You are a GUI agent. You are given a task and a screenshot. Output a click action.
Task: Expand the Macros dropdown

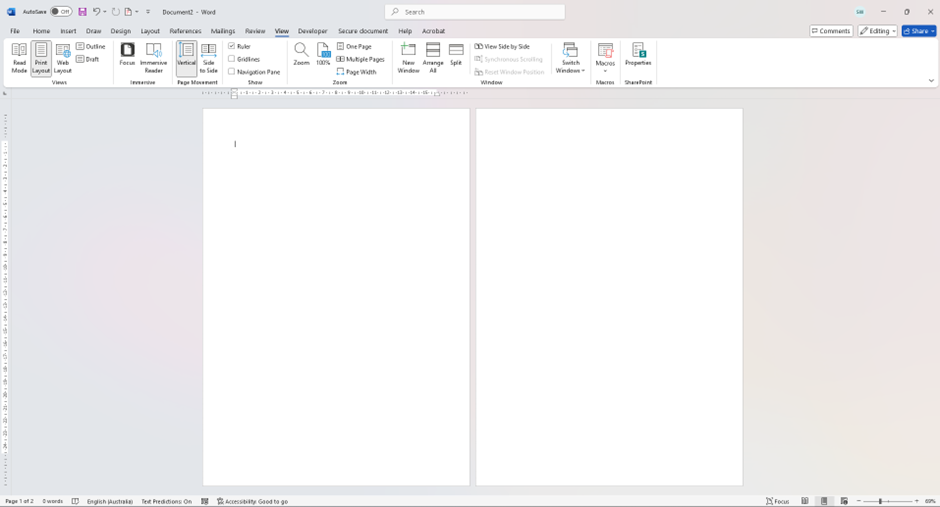(605, 71)
